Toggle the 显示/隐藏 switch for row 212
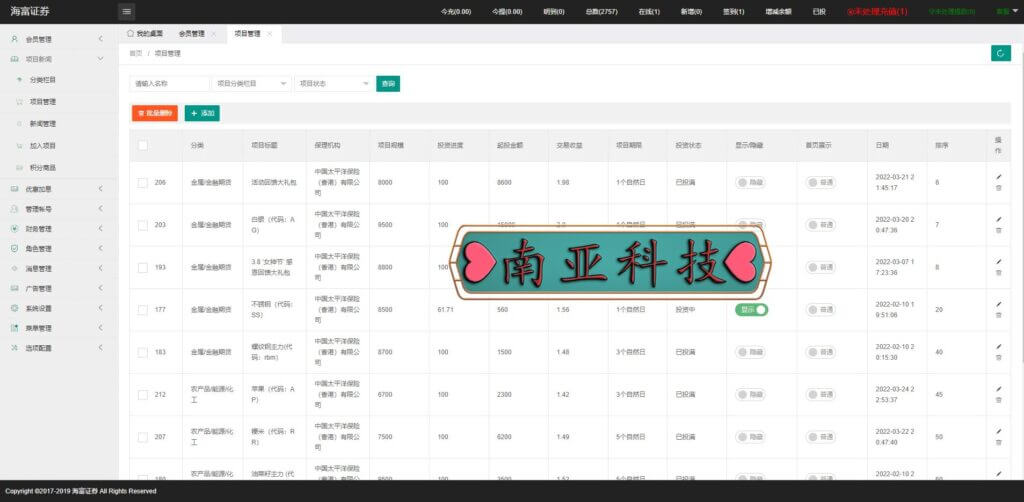The image size is (1024, 502). coord(750,394)
